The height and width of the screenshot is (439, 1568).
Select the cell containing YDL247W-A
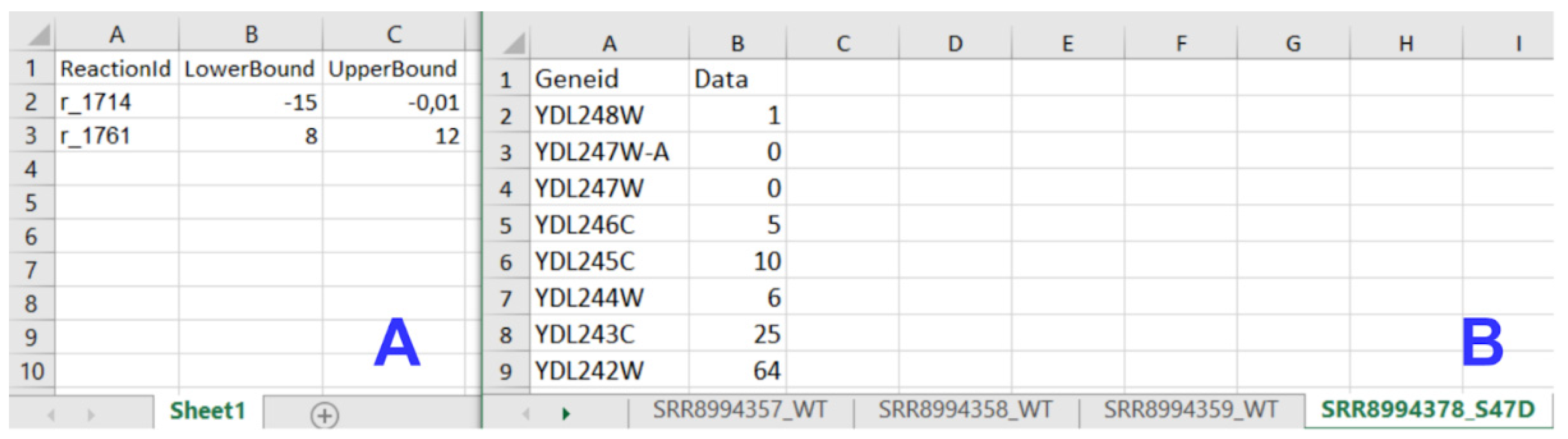[x=609, y=152]
